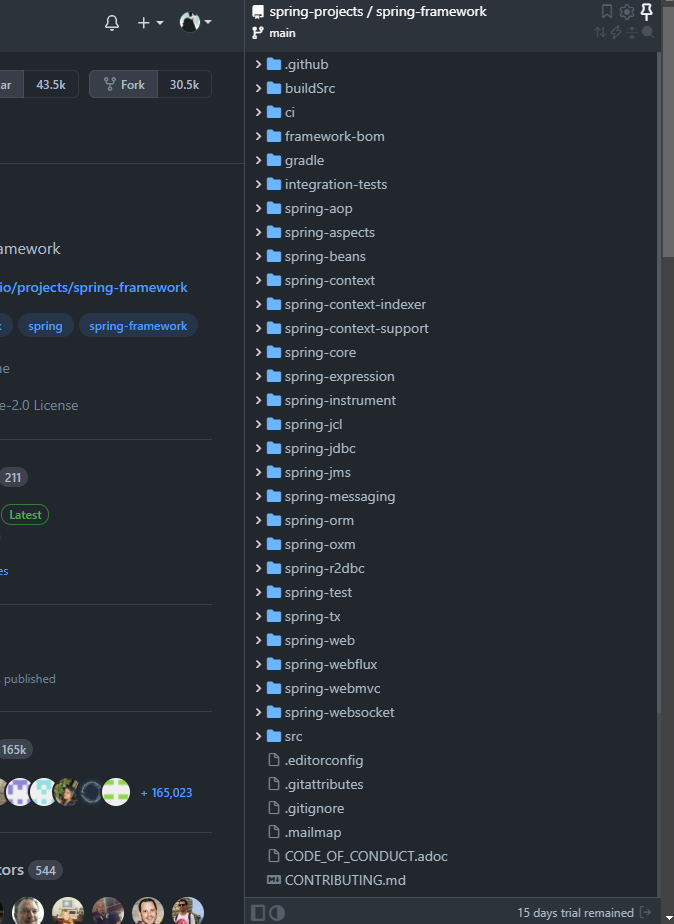Select the spring-jcl folder name
This screenshot has height=924, width=674.
tap(313, 424)
